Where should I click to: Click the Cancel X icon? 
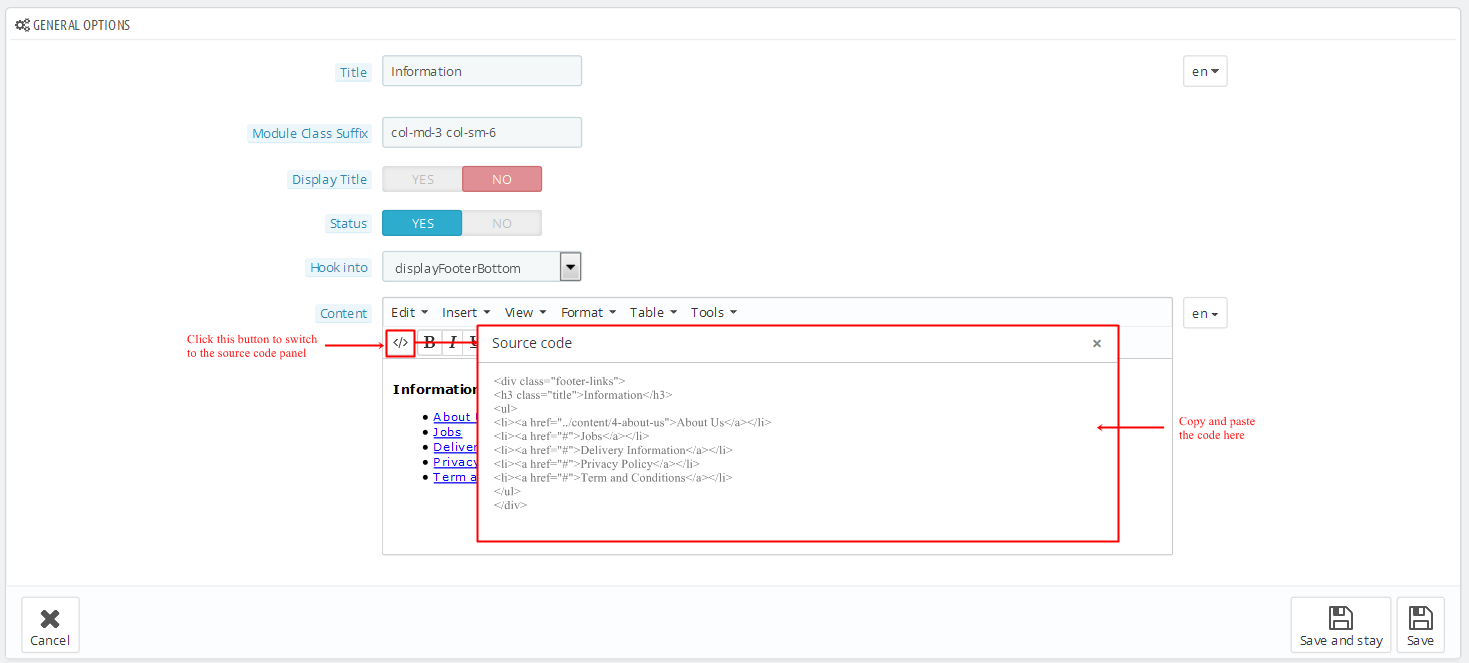point(50,618)
